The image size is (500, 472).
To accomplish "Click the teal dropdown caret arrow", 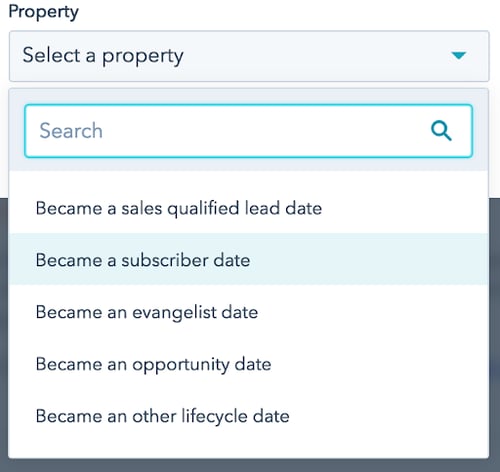I will pos(459,55).
